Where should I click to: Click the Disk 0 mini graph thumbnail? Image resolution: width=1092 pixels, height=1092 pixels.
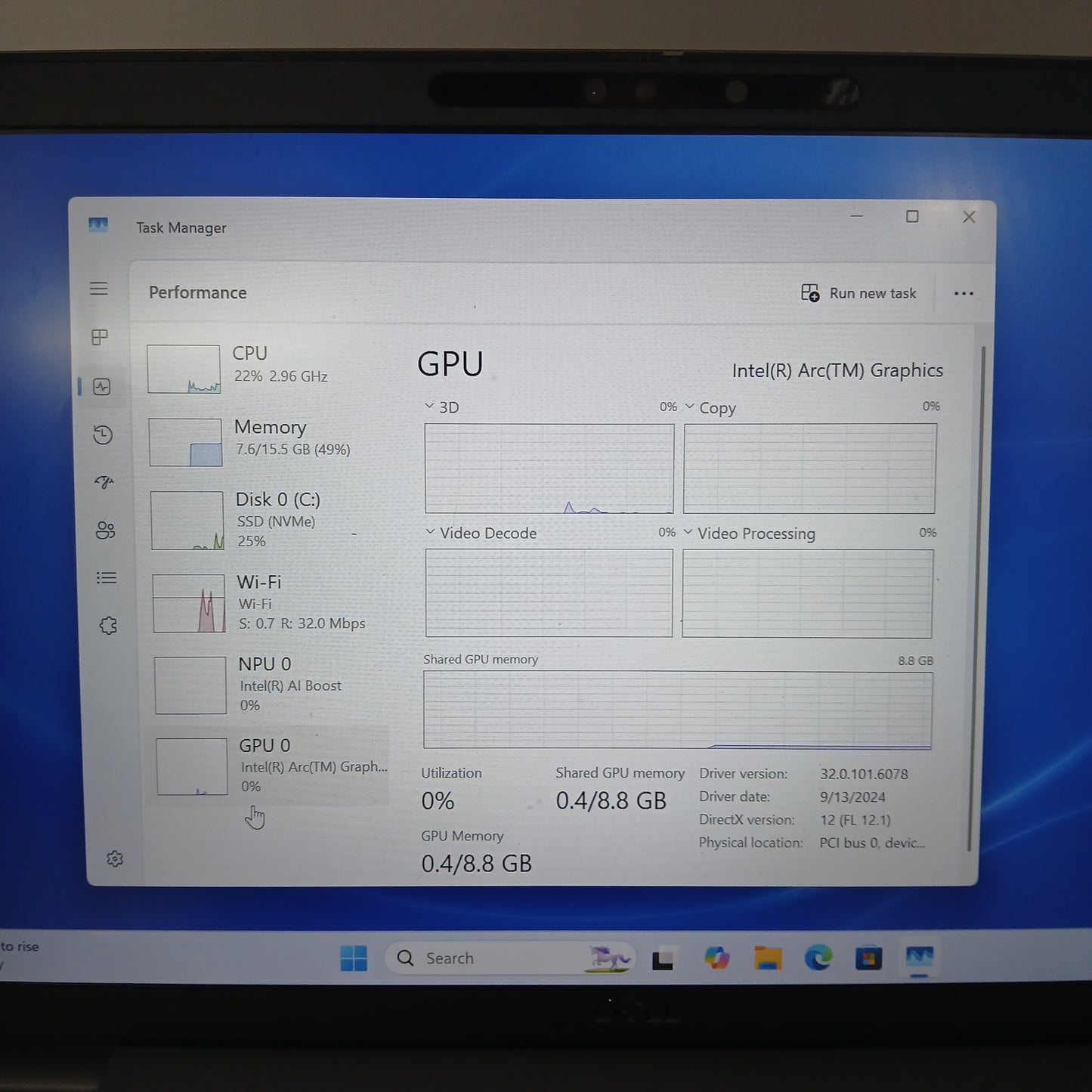pyautogui.click(x=187, y=521)
